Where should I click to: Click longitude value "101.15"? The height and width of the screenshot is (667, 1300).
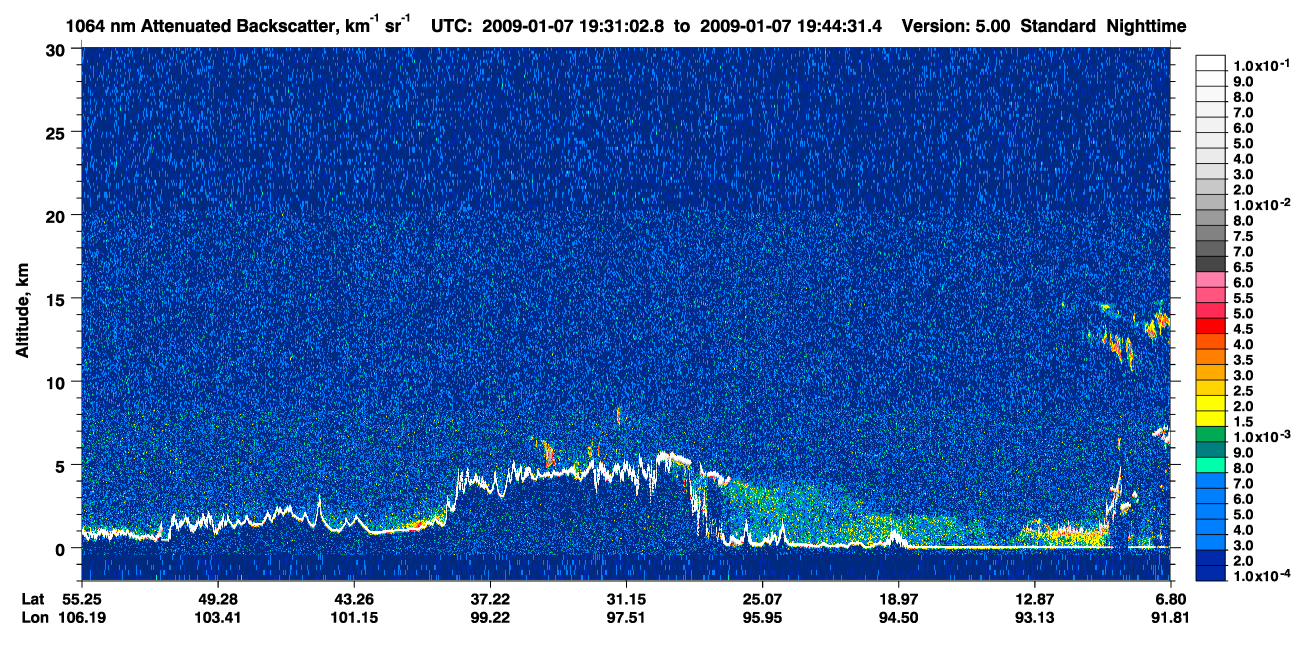tap(353, 616)
